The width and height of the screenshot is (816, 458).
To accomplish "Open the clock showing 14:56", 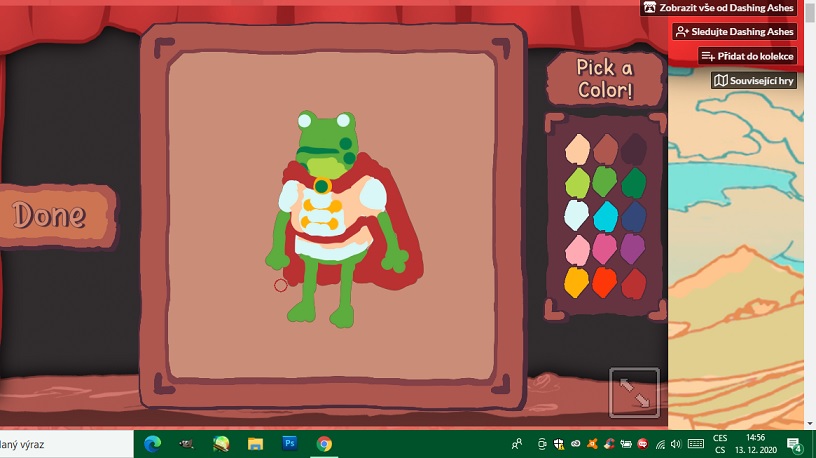I will (x=756, y=444).
